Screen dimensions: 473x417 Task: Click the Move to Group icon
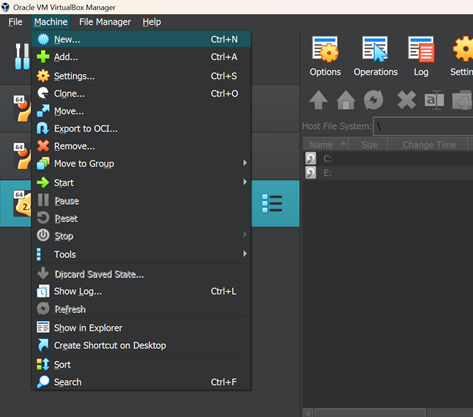click(43, 163)
